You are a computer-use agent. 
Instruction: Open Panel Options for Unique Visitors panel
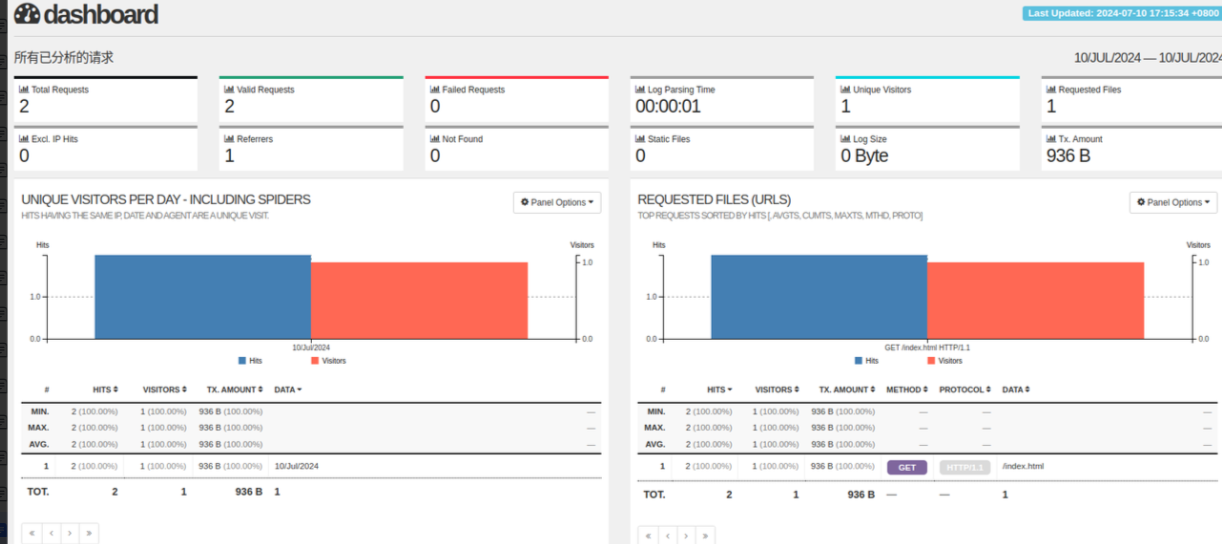(557, 202)
